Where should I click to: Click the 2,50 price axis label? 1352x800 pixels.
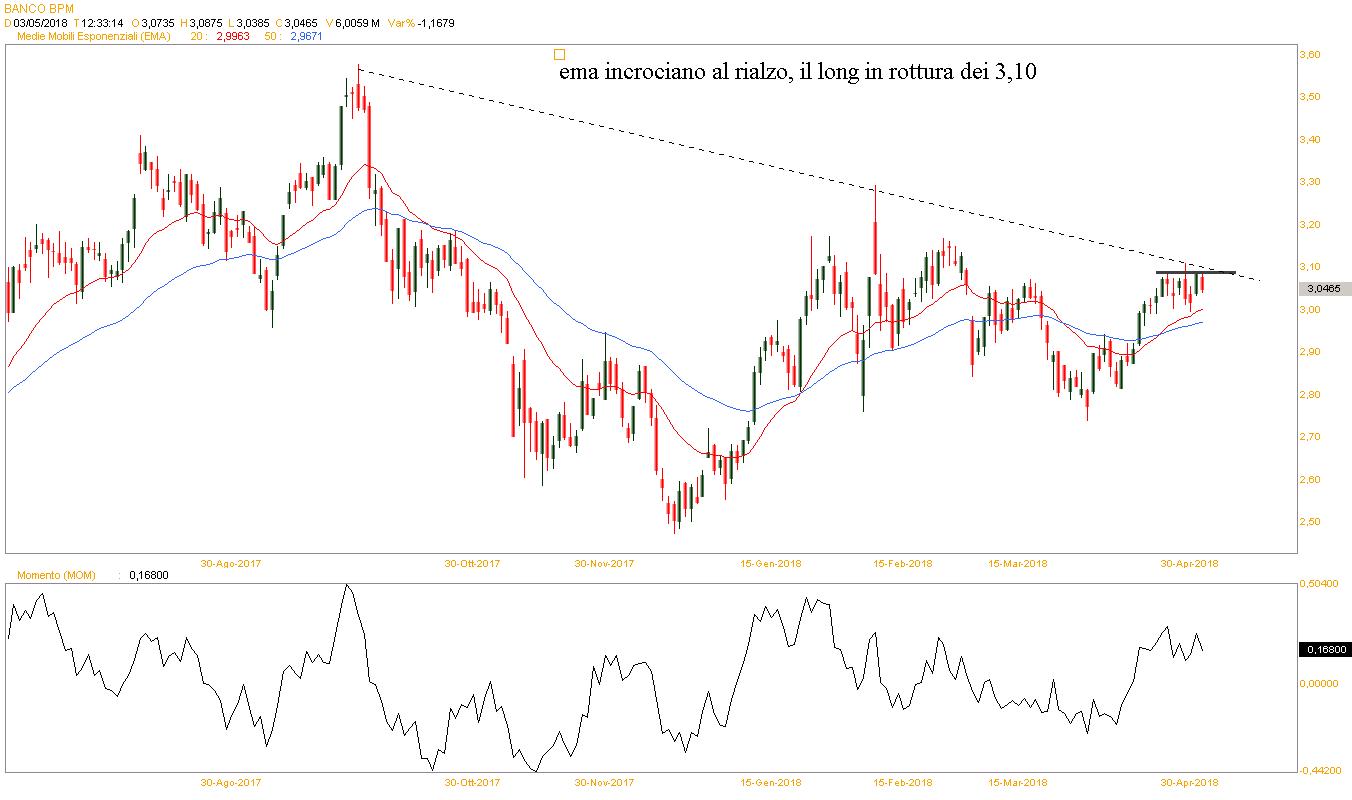(1310, 522)
